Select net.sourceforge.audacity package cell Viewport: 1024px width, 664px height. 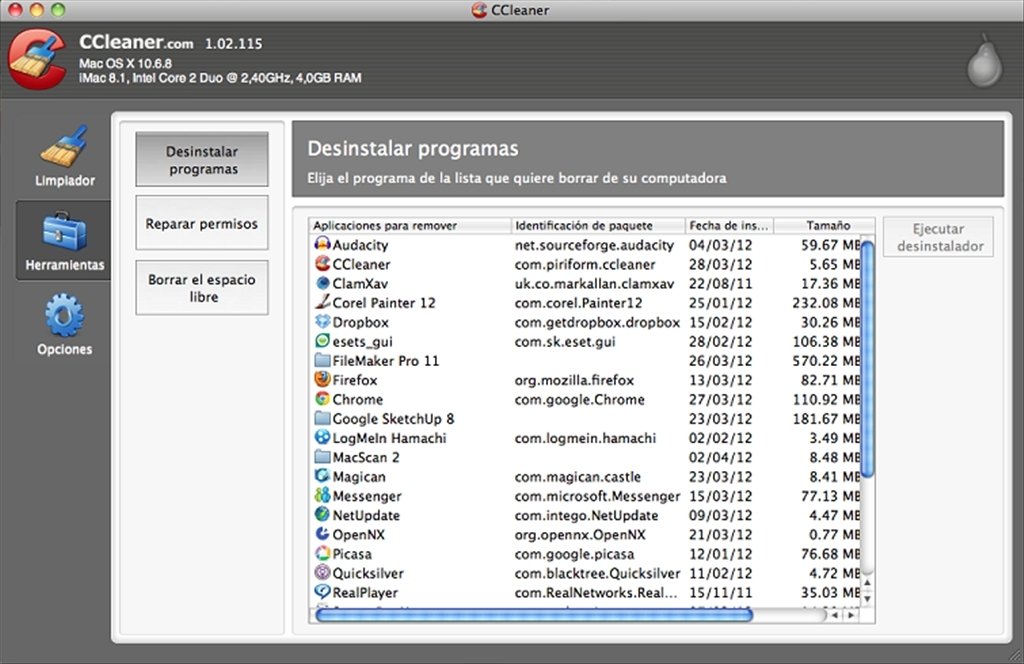point(594,245)
